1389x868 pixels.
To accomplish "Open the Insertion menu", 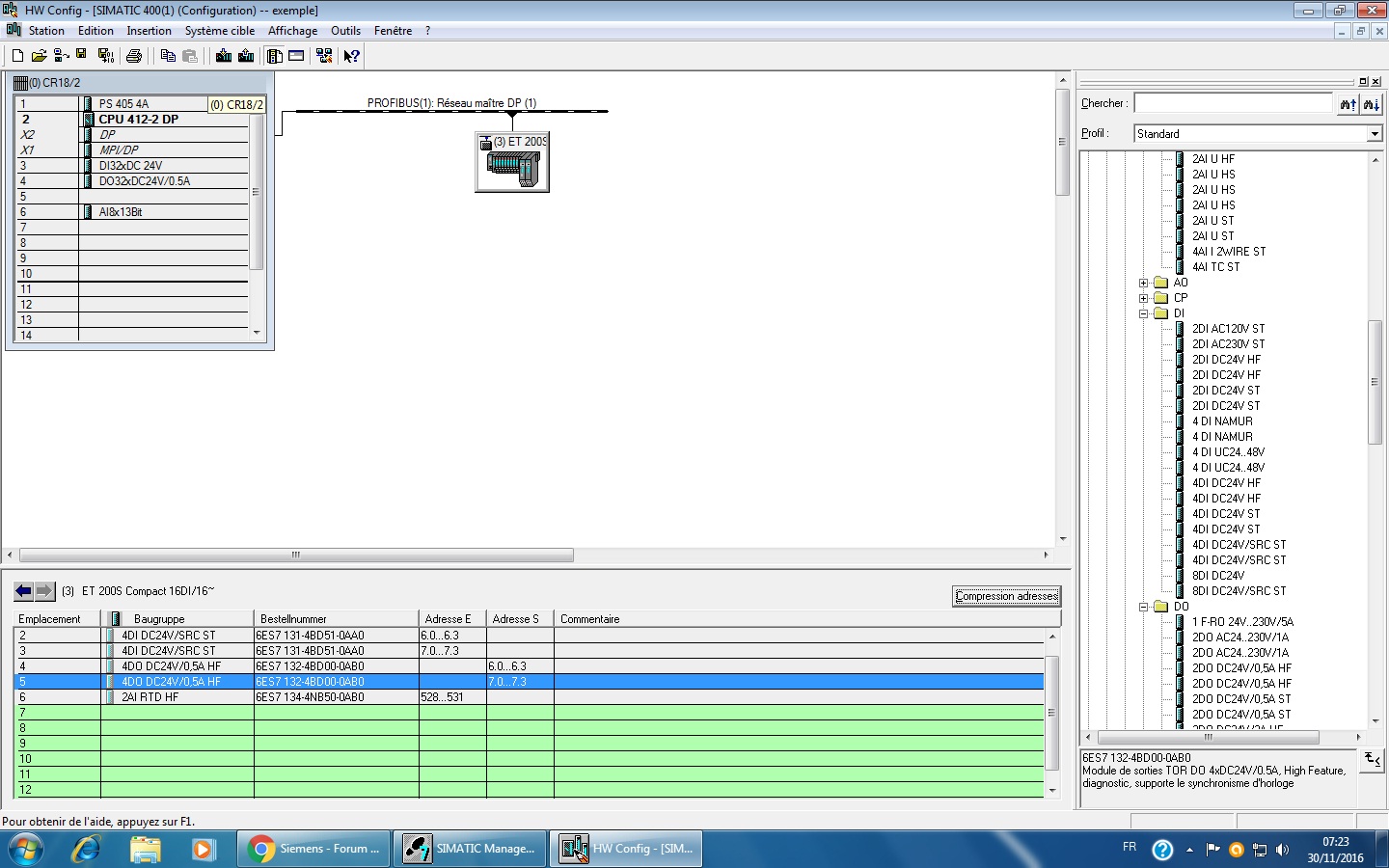I will coord(149,31).
